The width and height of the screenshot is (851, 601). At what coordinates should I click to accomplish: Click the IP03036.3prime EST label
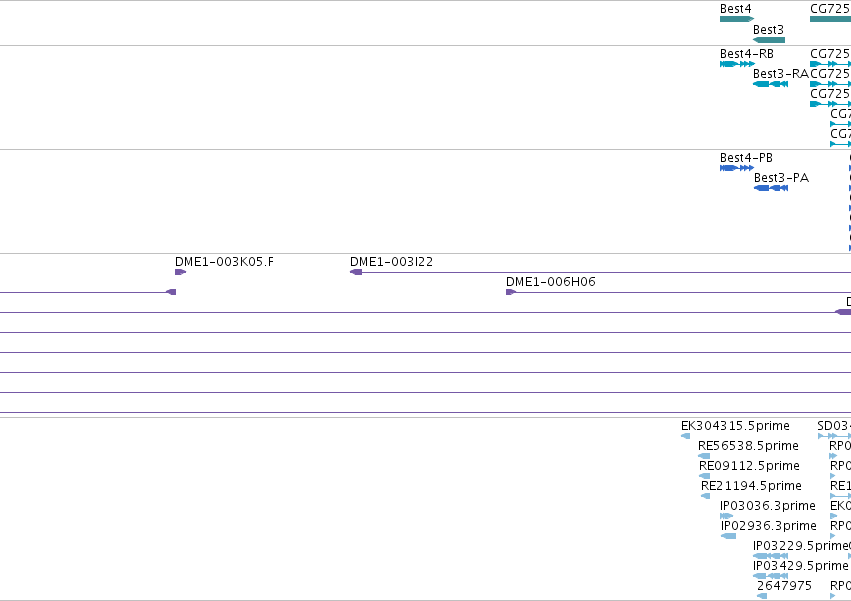[x=767, y=505]
